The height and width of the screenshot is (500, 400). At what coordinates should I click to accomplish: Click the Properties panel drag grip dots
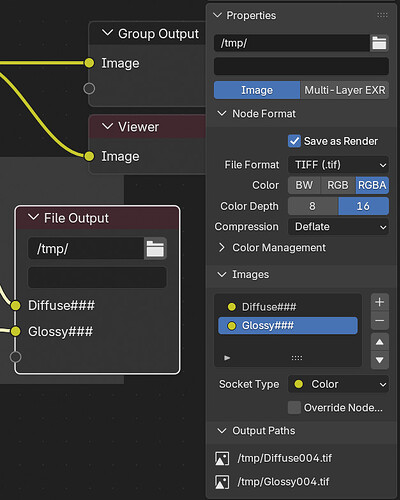point(382,15)
